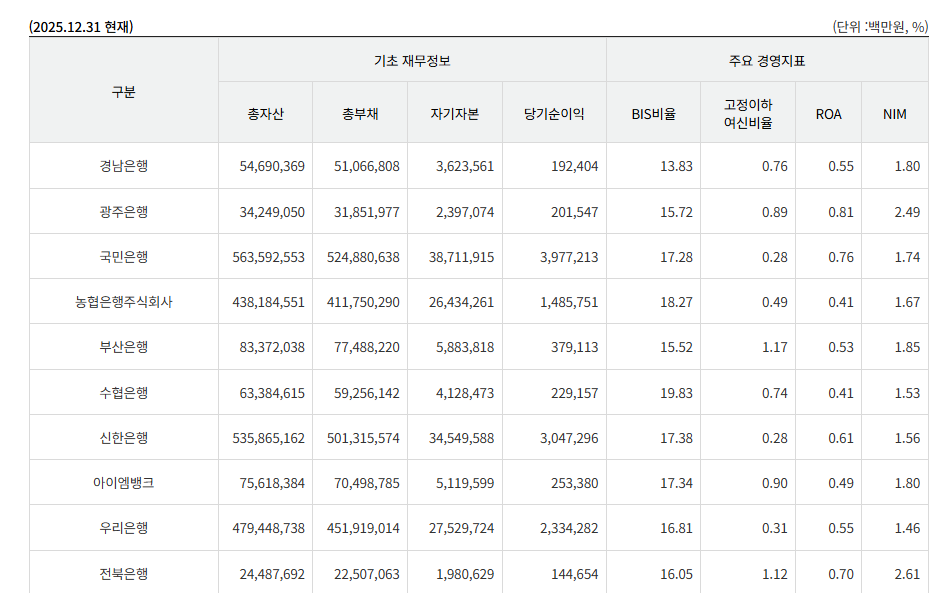Image resolution: width=937 pixels, height=593 pixels.
Task: Select the 신한은행 row label
Action: [124, 438]
